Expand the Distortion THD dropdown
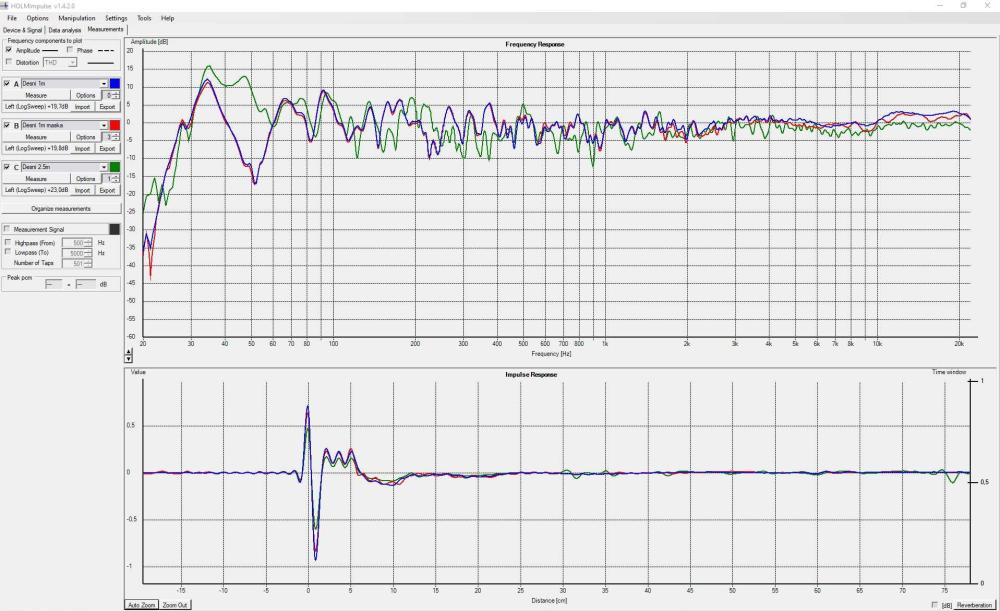Image resolution: width=1000 pixels, height=611 pixels. (72, 62)
